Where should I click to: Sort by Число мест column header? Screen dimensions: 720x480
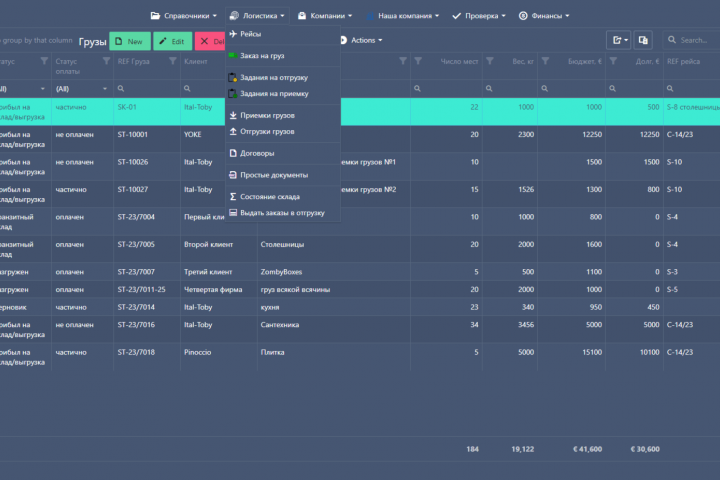click(x=459, y=62)
